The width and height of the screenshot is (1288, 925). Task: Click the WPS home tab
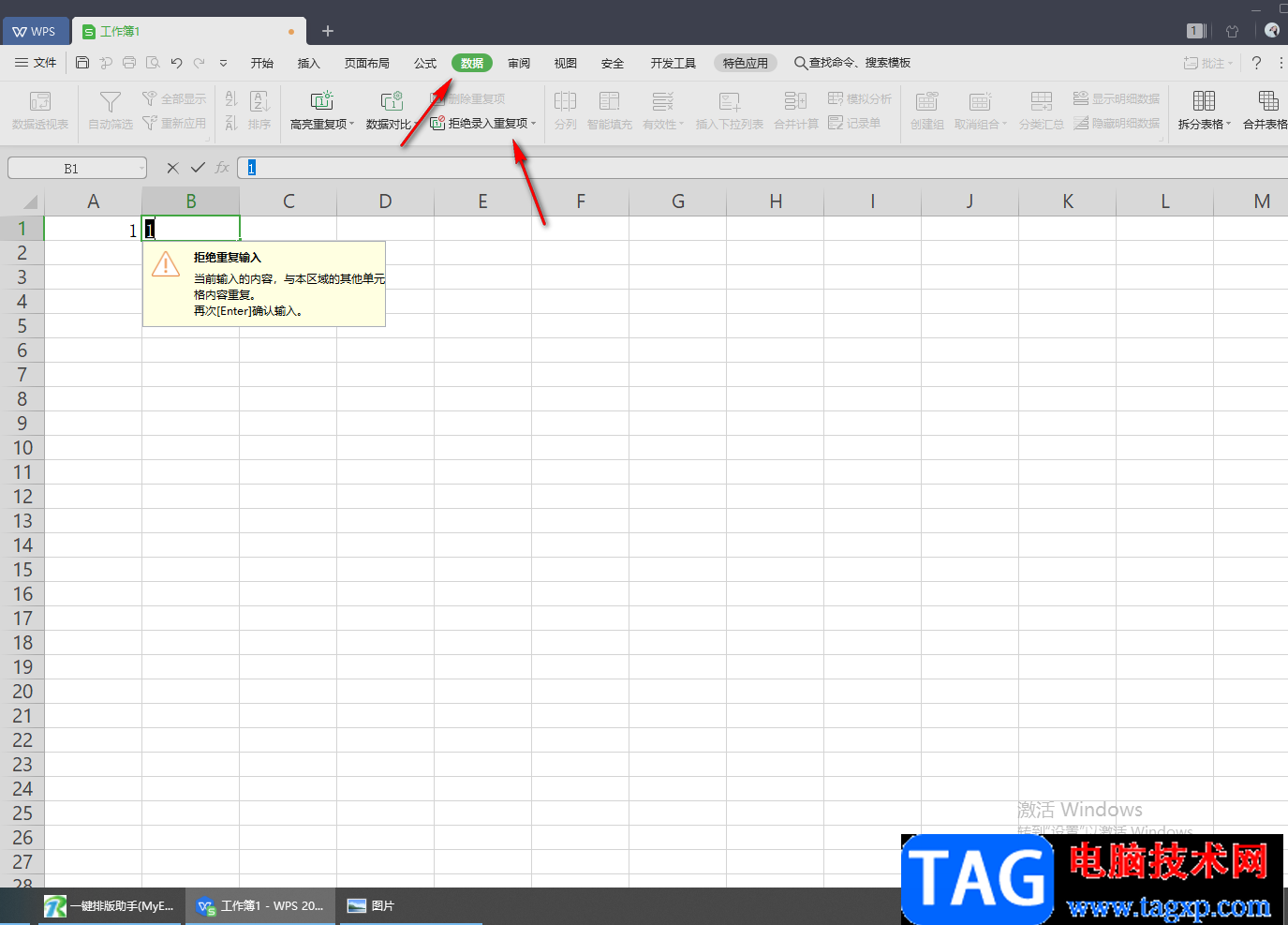(x=36, y=31)
